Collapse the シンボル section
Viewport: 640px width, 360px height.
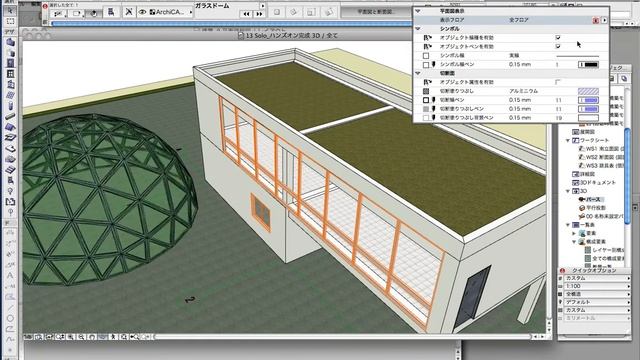click(x=418, y=29)
